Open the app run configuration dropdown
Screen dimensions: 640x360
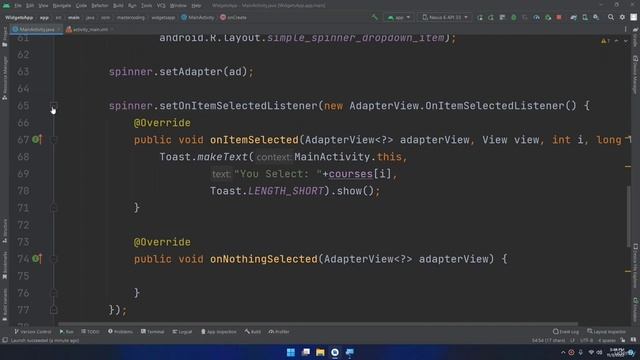[399, 18]
